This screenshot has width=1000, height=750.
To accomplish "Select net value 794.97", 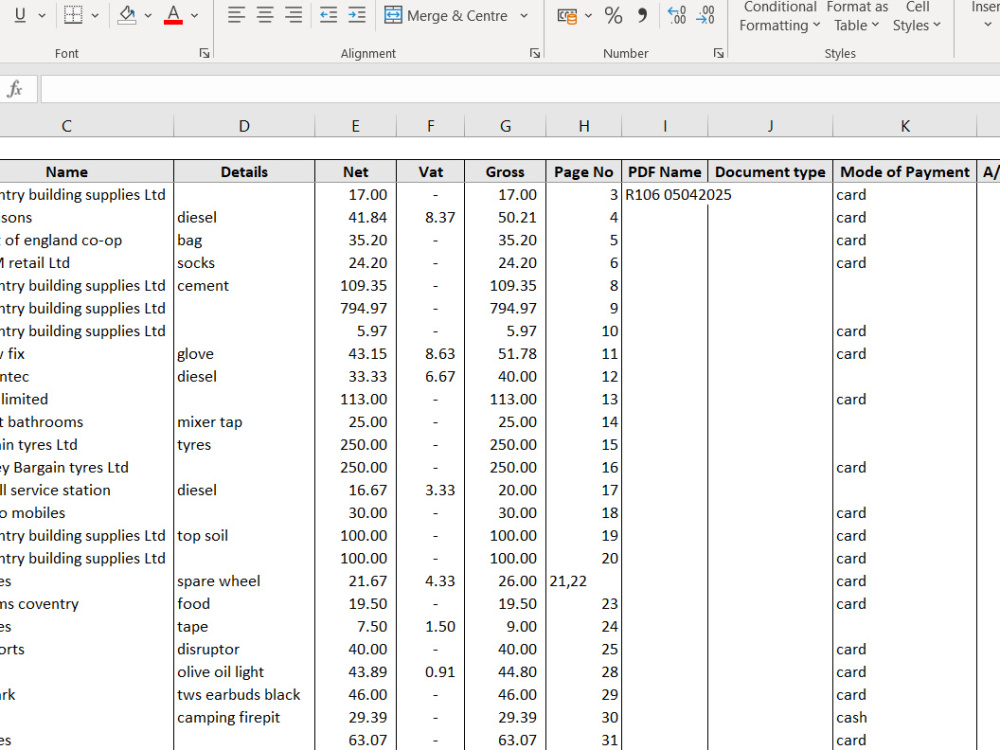I will pyautogui.click(x=355, y=309).
